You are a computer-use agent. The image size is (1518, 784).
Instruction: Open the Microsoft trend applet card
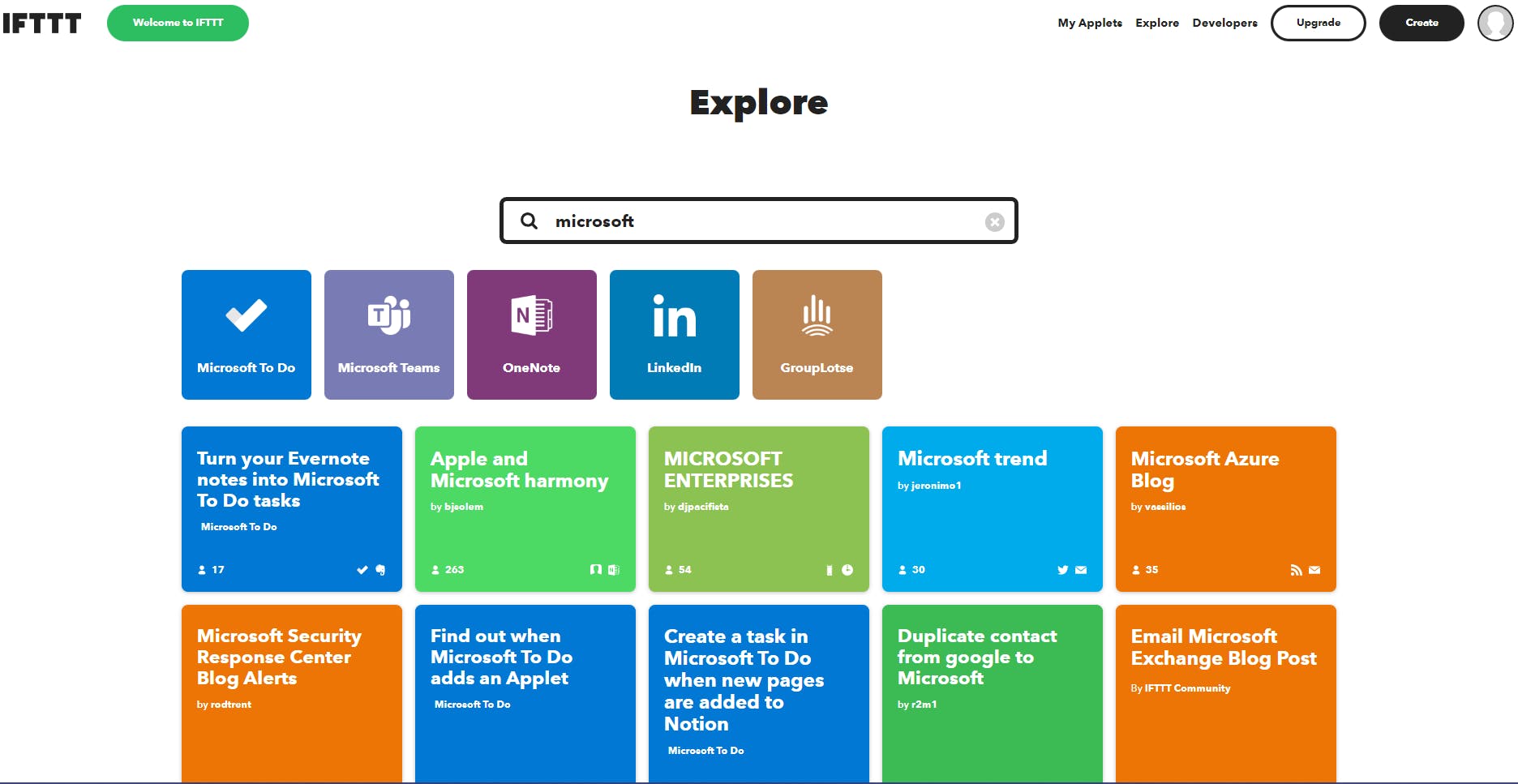[x=993, y=509]
